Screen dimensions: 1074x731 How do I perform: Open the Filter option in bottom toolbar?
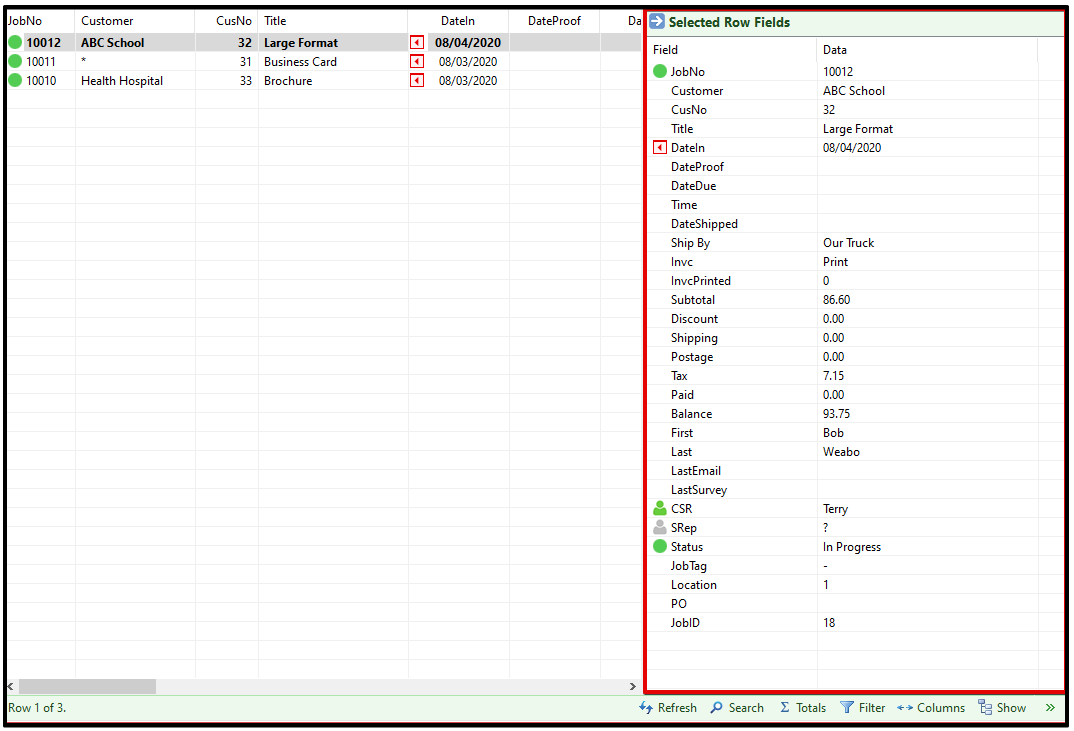click(862, 708)
